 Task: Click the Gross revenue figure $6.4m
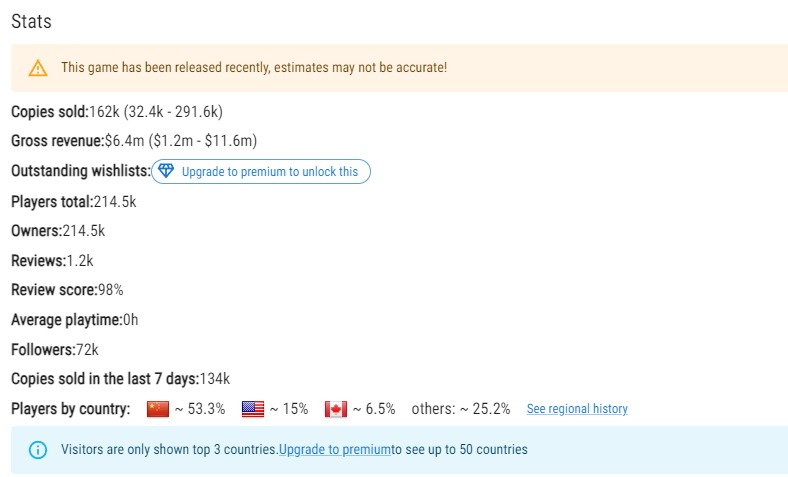tap(124, 141)
